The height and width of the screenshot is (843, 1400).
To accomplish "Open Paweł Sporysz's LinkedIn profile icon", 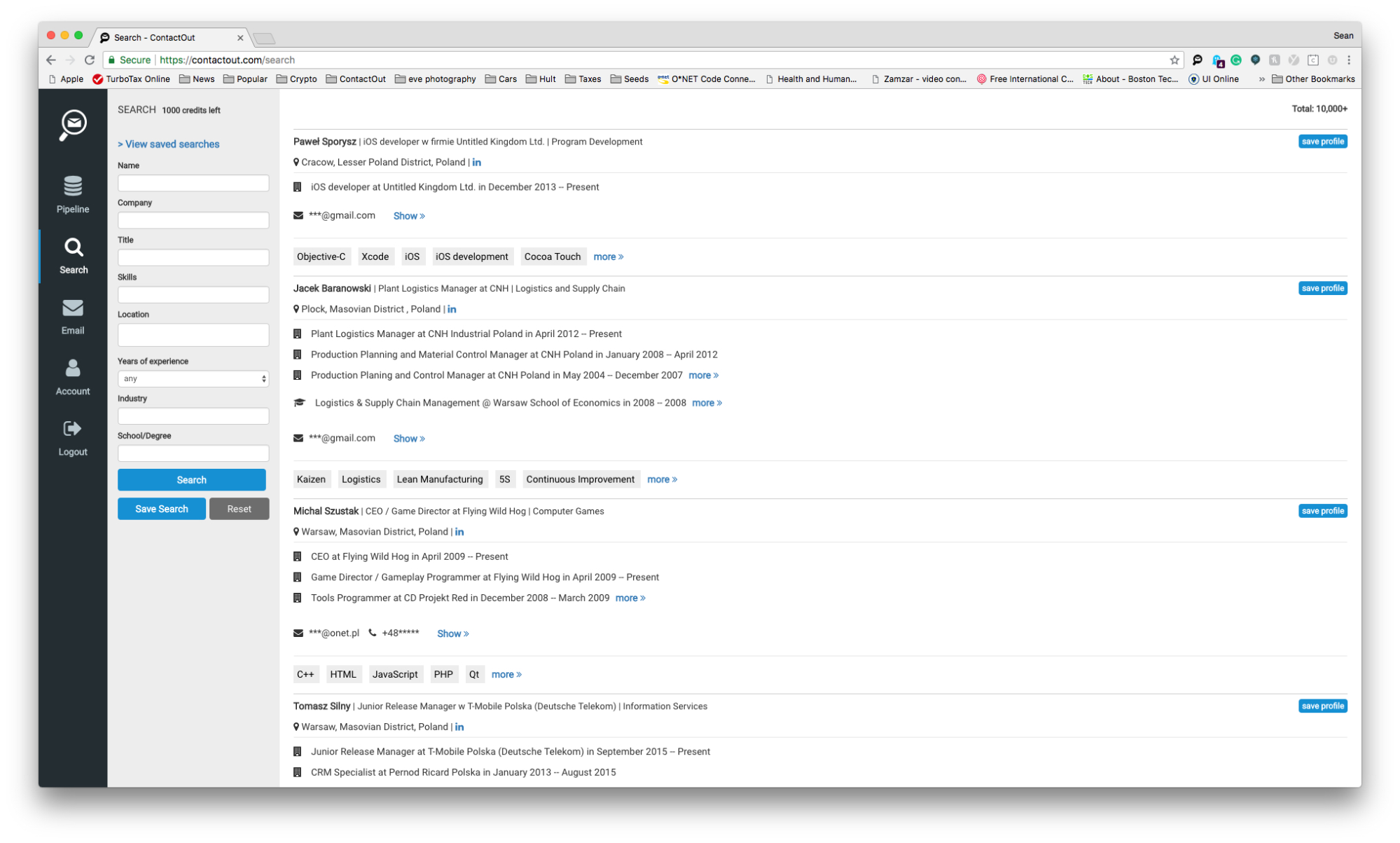I will (x=477, y=162).
